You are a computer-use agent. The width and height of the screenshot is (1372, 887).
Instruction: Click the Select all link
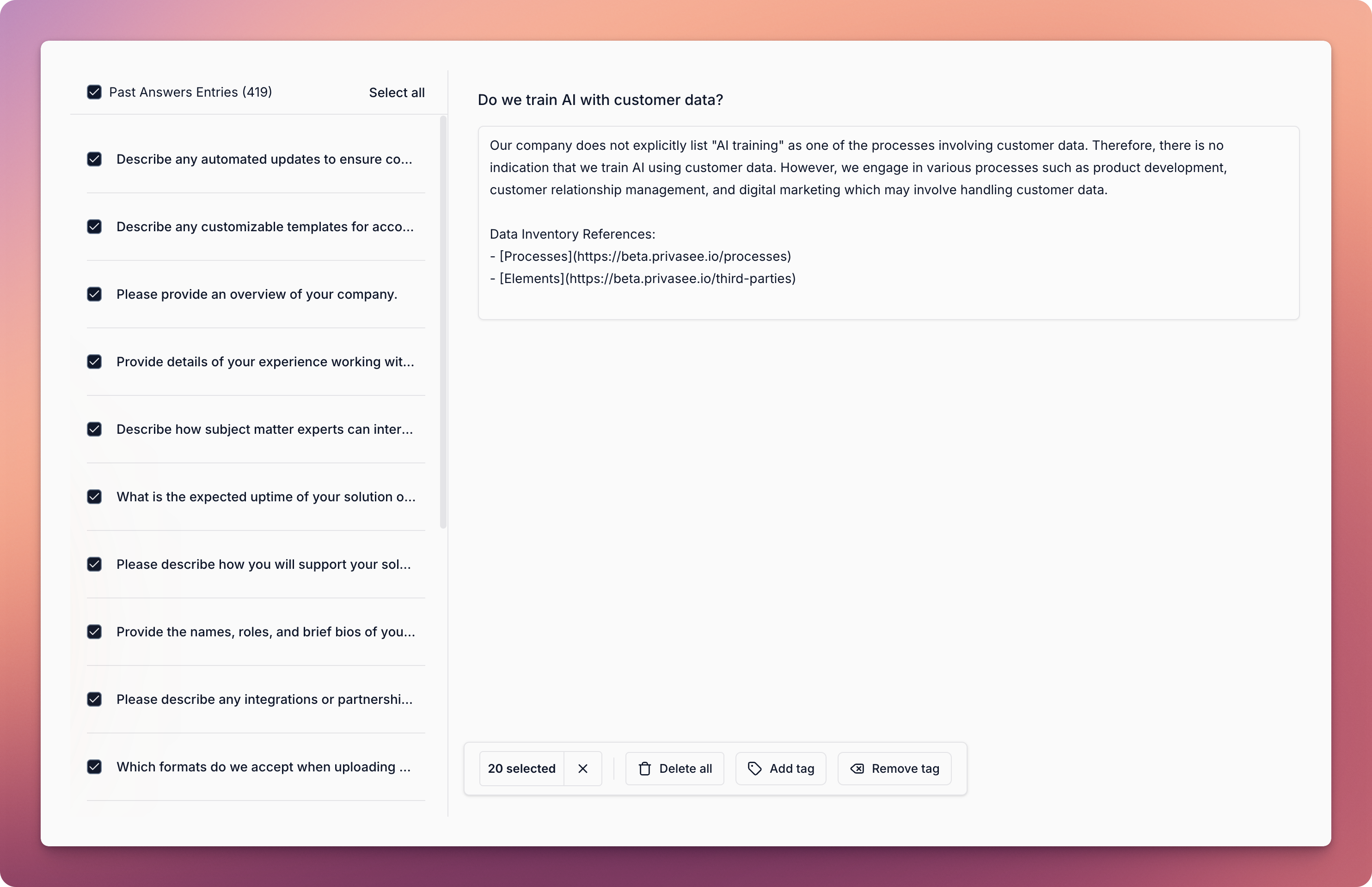[x=397, y=93]
